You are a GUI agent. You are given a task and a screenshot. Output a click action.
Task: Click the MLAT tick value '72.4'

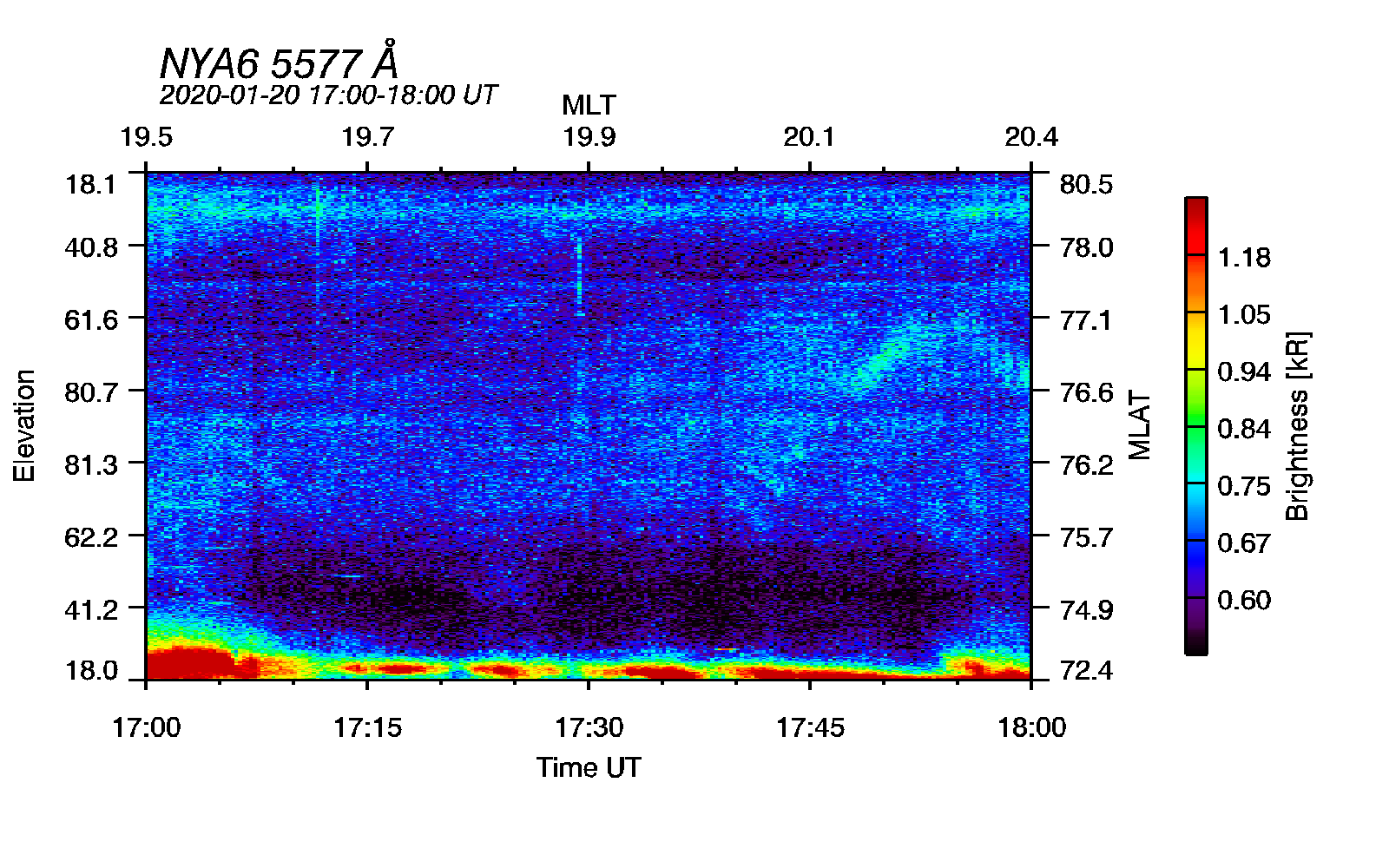1086,670
